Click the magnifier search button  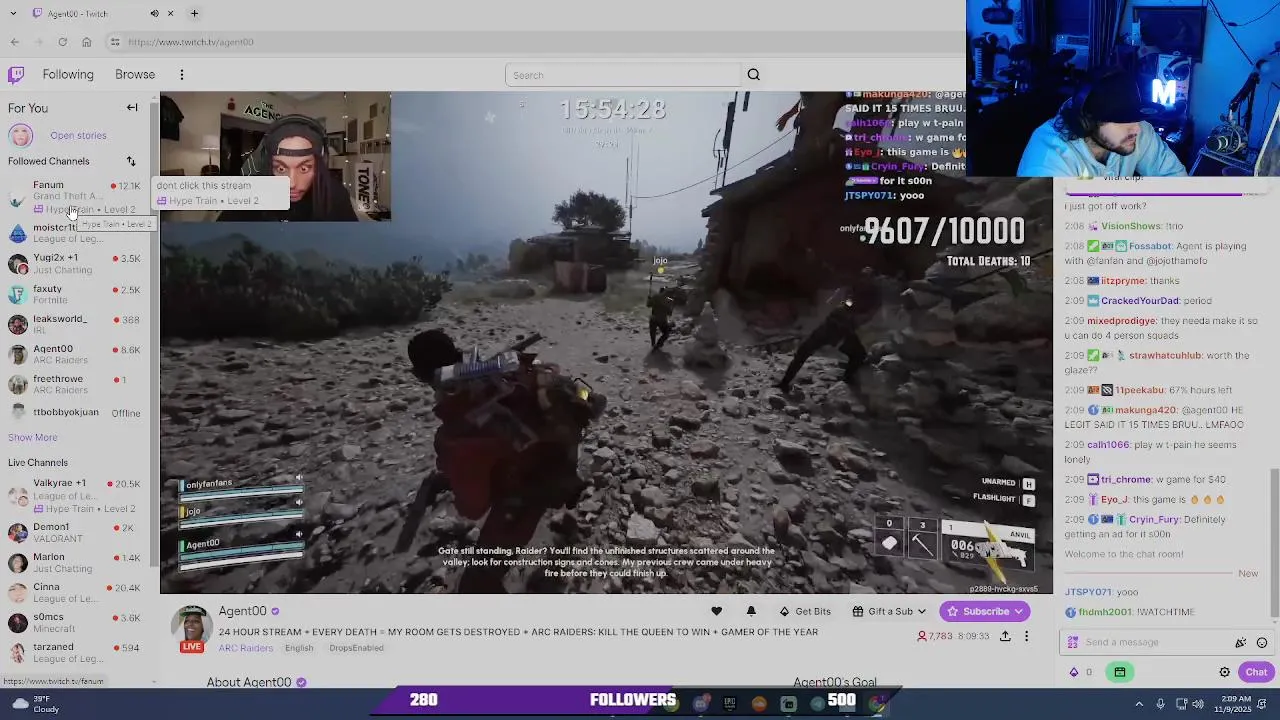click(754, 75)
